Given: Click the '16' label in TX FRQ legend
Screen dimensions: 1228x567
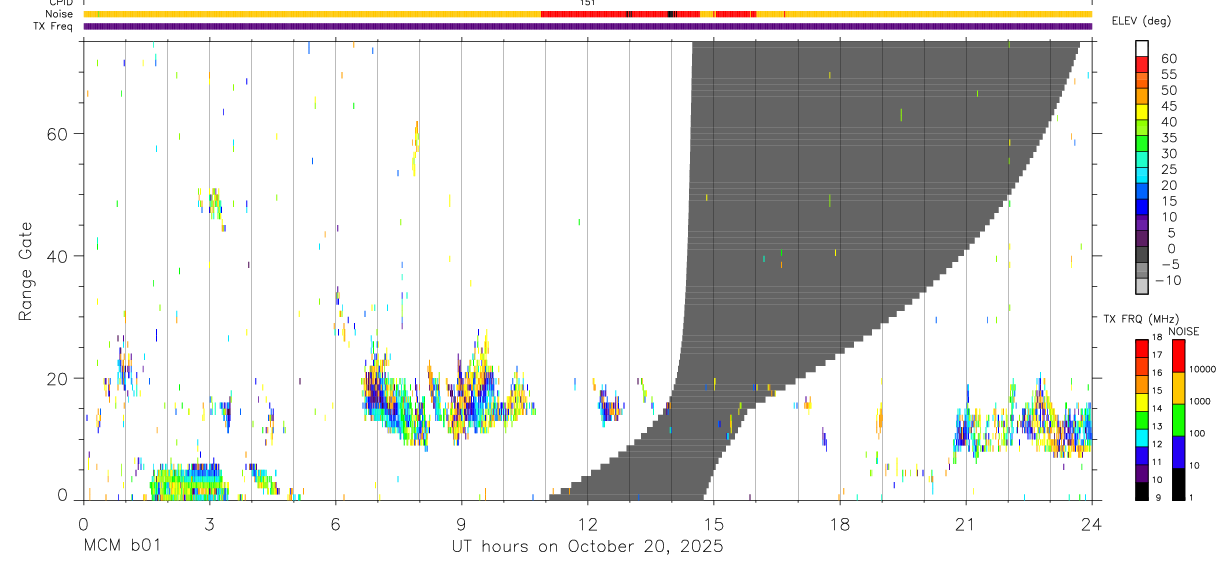Looking at the screenshot, I should pos(1156,372).
